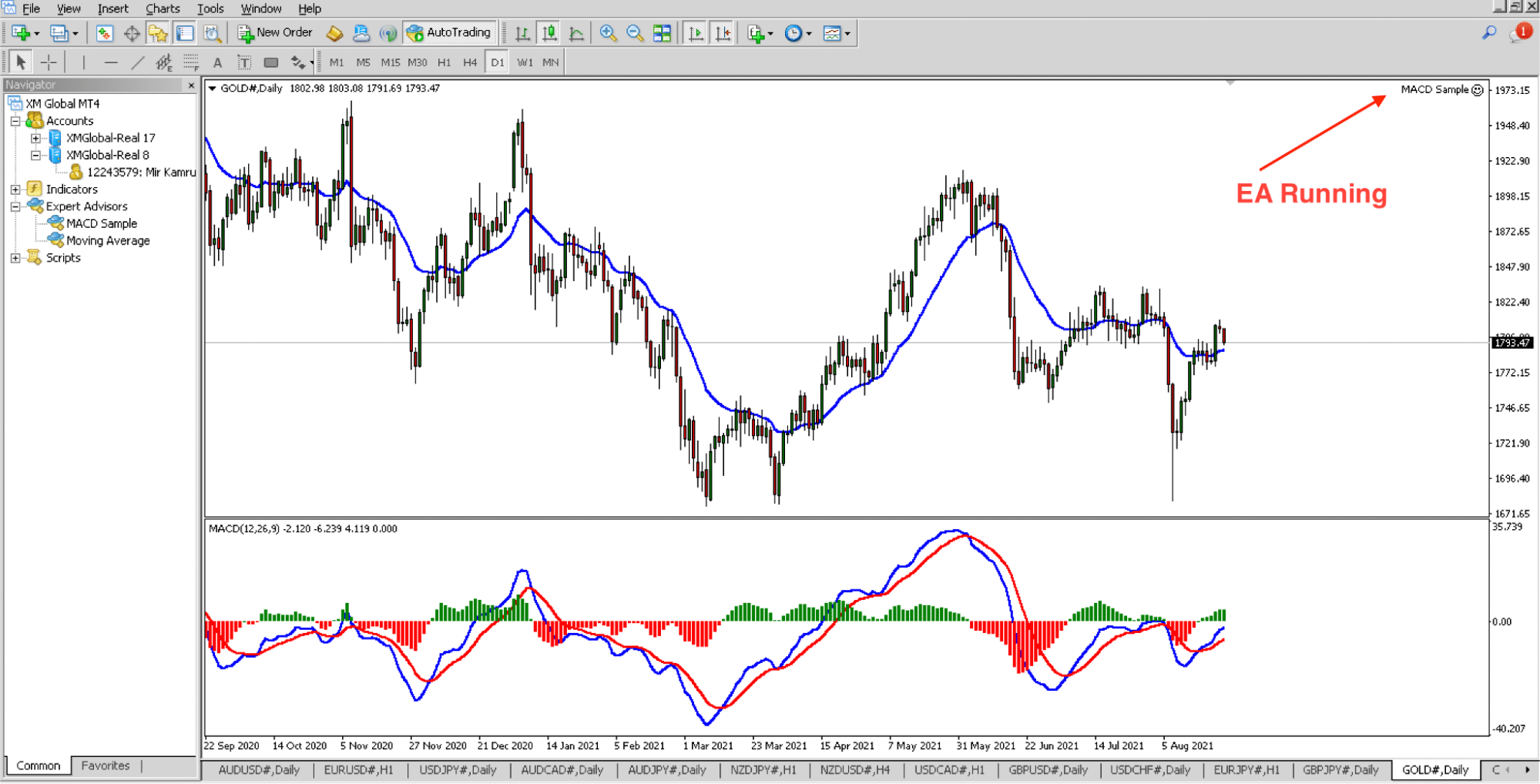
Task: Select the trendline drawing tool
Action: click(x=137, y=62)
